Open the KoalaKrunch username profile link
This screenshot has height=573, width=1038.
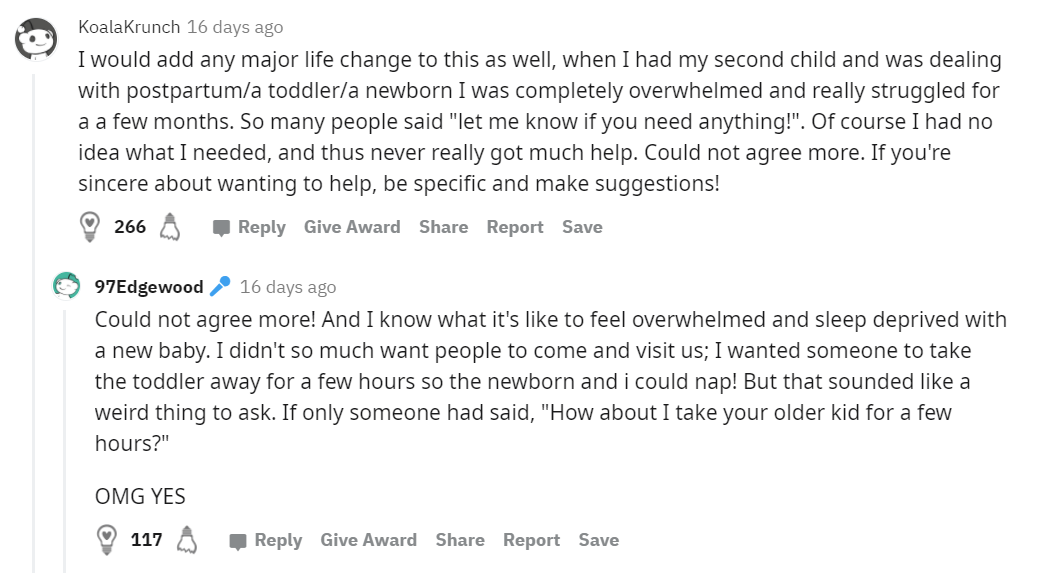(129, 26)
